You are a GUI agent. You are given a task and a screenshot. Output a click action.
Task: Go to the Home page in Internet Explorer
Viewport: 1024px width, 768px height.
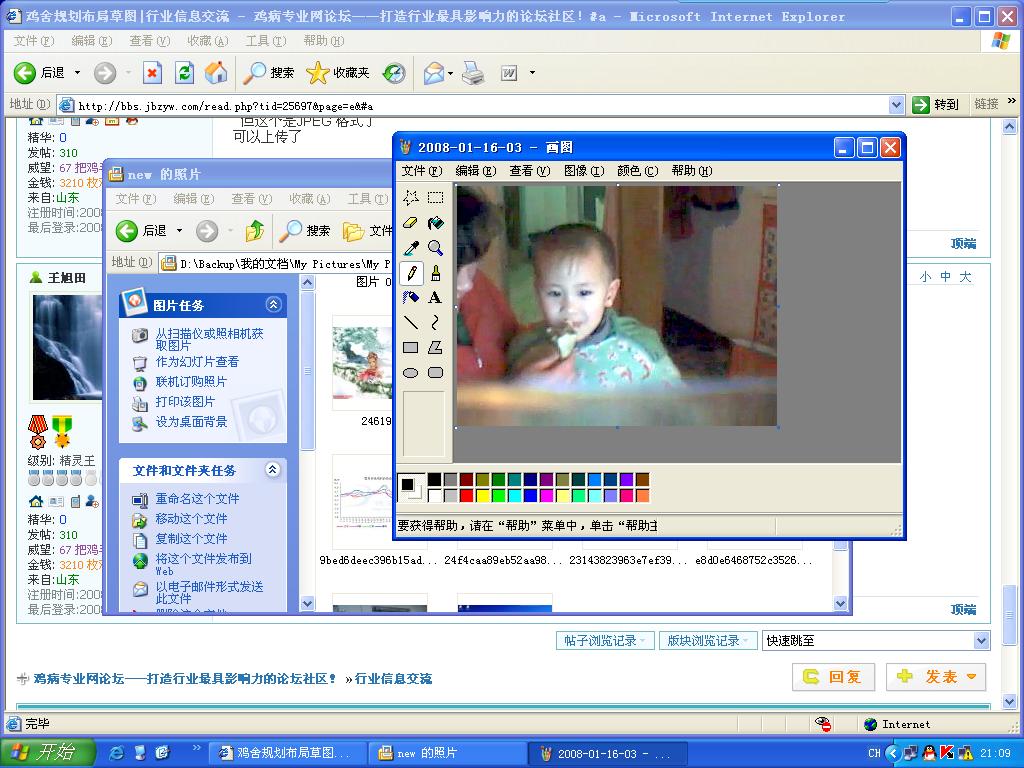tap(216, 72)
